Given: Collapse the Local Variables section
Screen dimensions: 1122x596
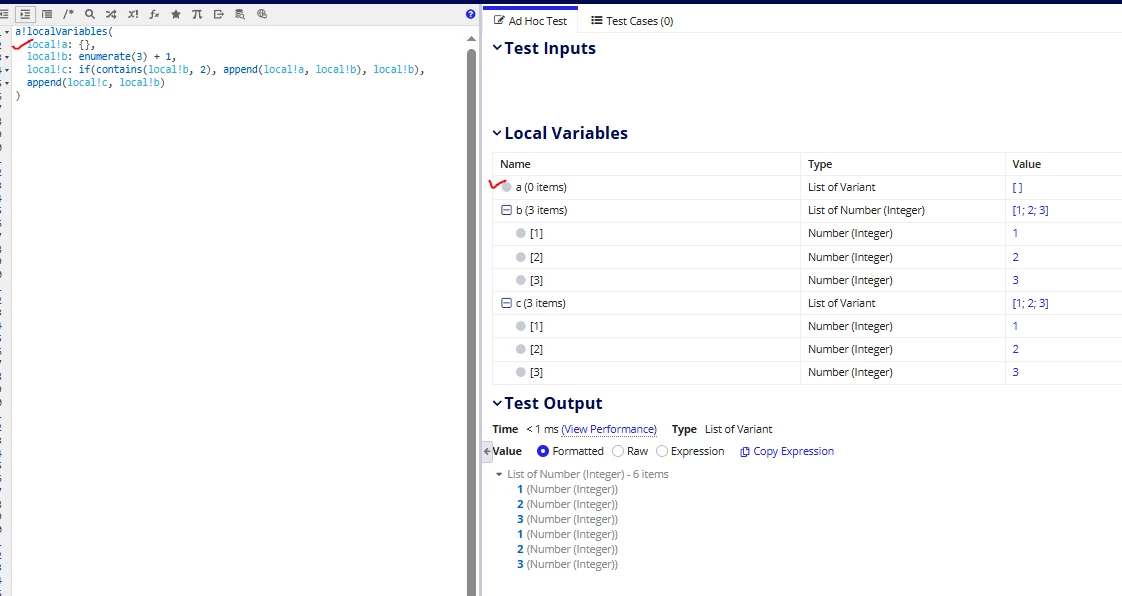Looking at the screenshot, I should (497, 133).
